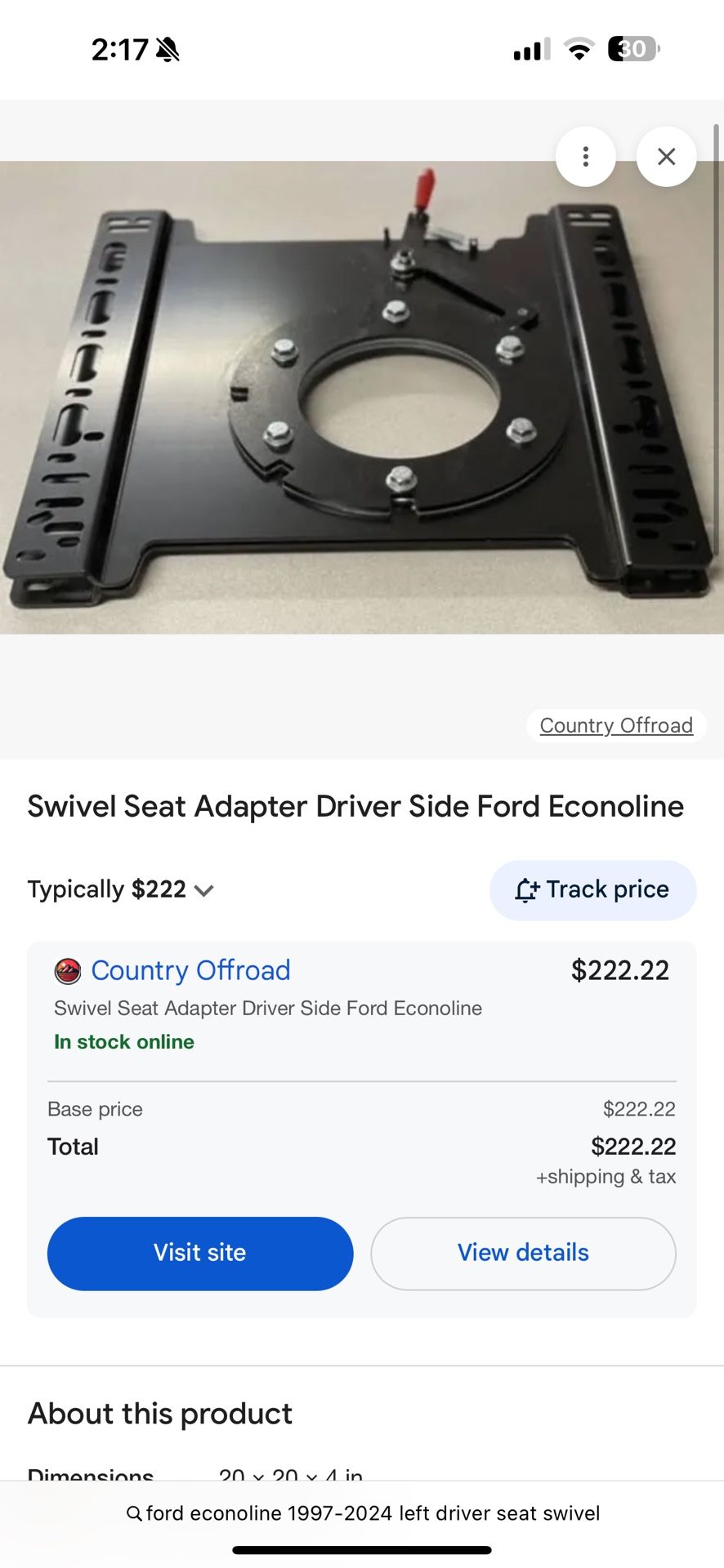Tap the cellular signal bars icon
Screen dimensions: 724x1568
531,50
